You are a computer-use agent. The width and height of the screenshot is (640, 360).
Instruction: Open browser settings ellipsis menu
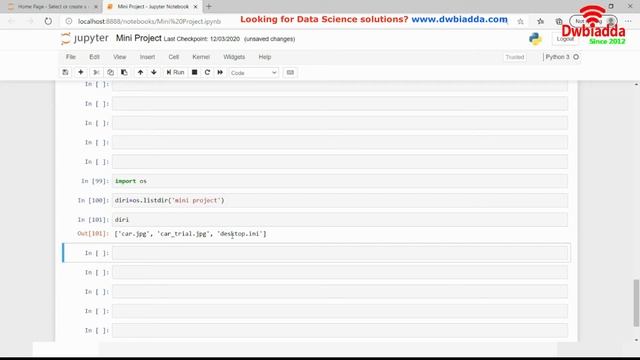tap(628, 21)
